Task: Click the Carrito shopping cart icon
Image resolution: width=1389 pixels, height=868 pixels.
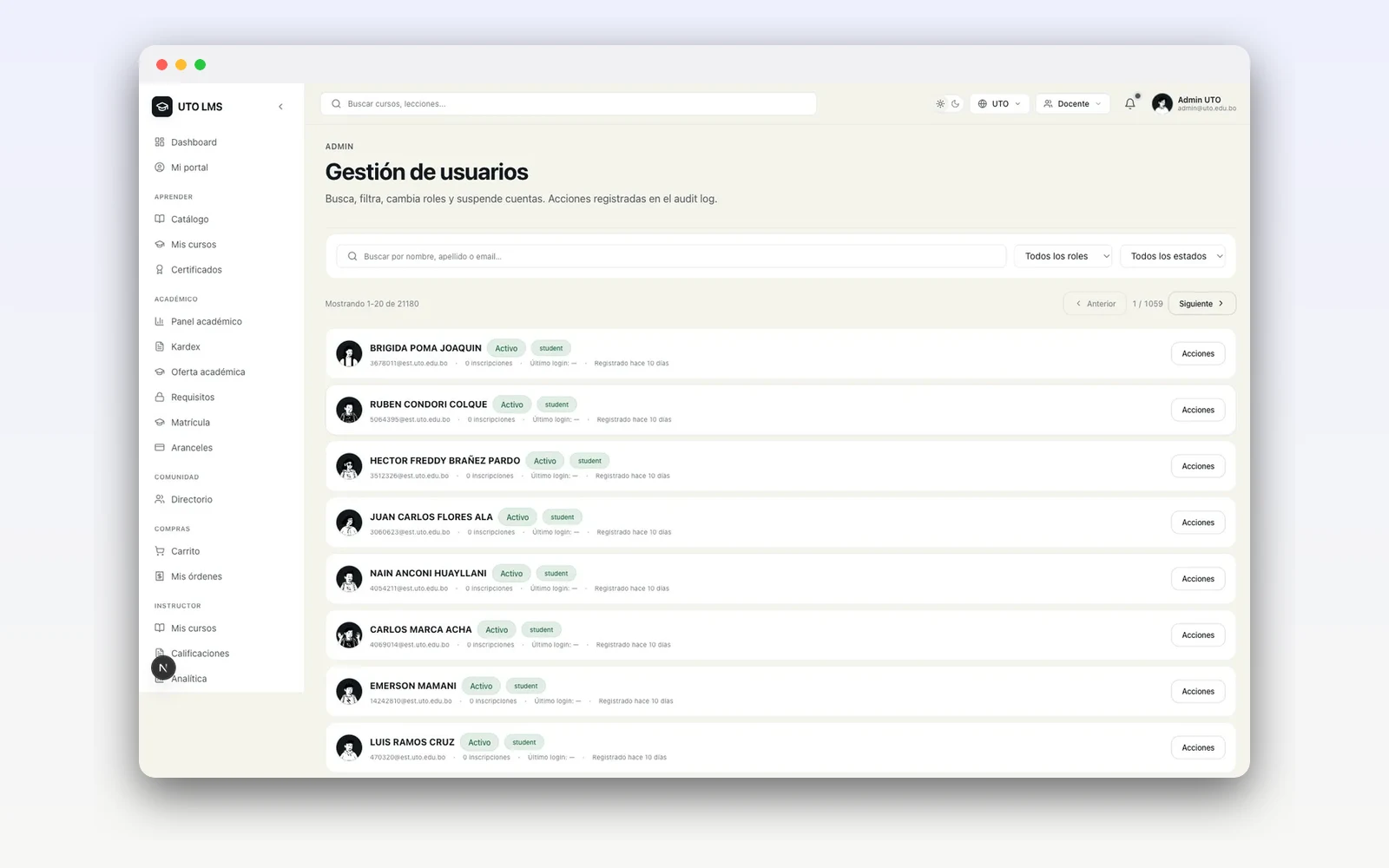Action: [x=160, y=551]
